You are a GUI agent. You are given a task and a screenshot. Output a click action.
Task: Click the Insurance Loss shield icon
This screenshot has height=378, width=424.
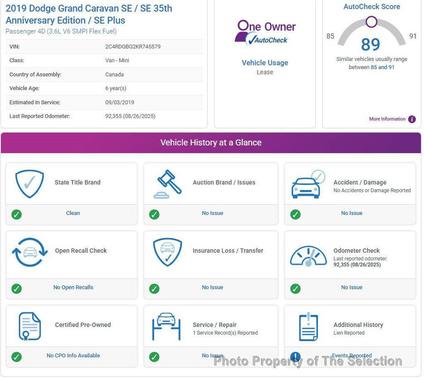[x=168, y=252]
